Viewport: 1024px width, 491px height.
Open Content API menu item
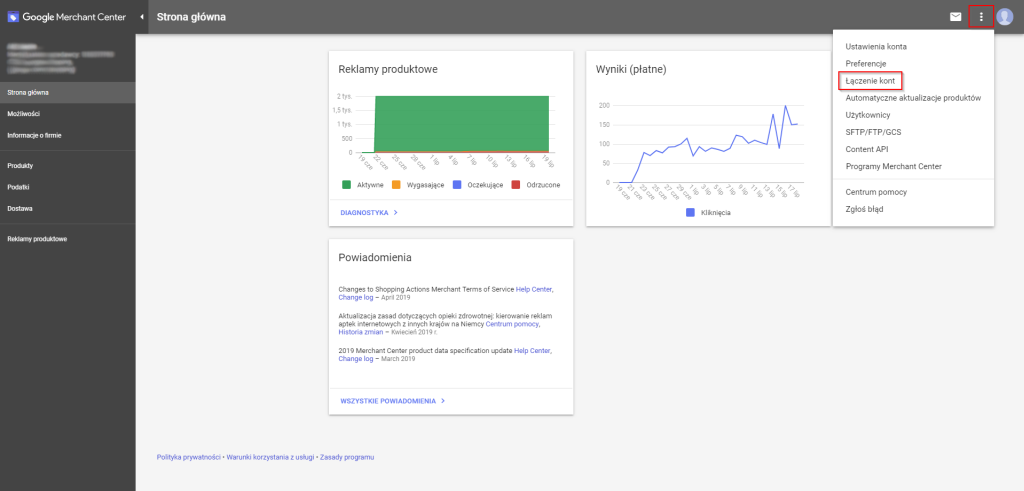pyautogui.click(x=867, y=149)
